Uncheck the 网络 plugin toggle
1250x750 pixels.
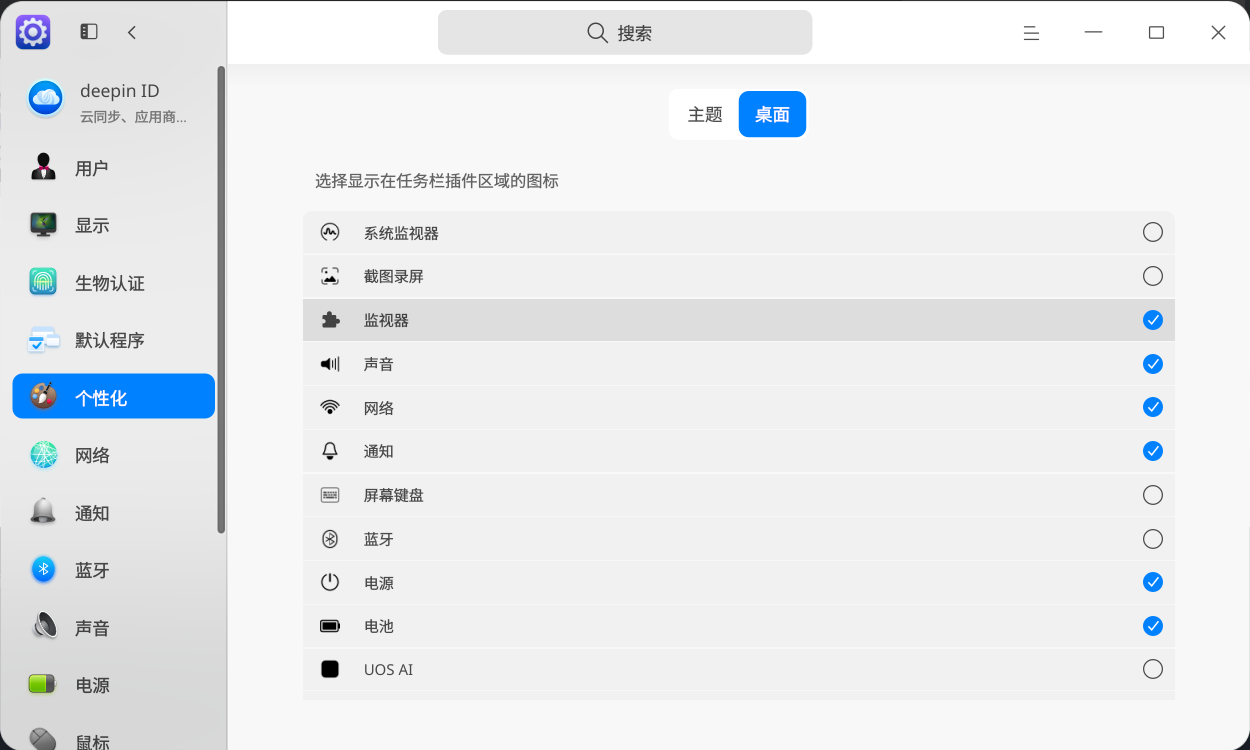1153,407
